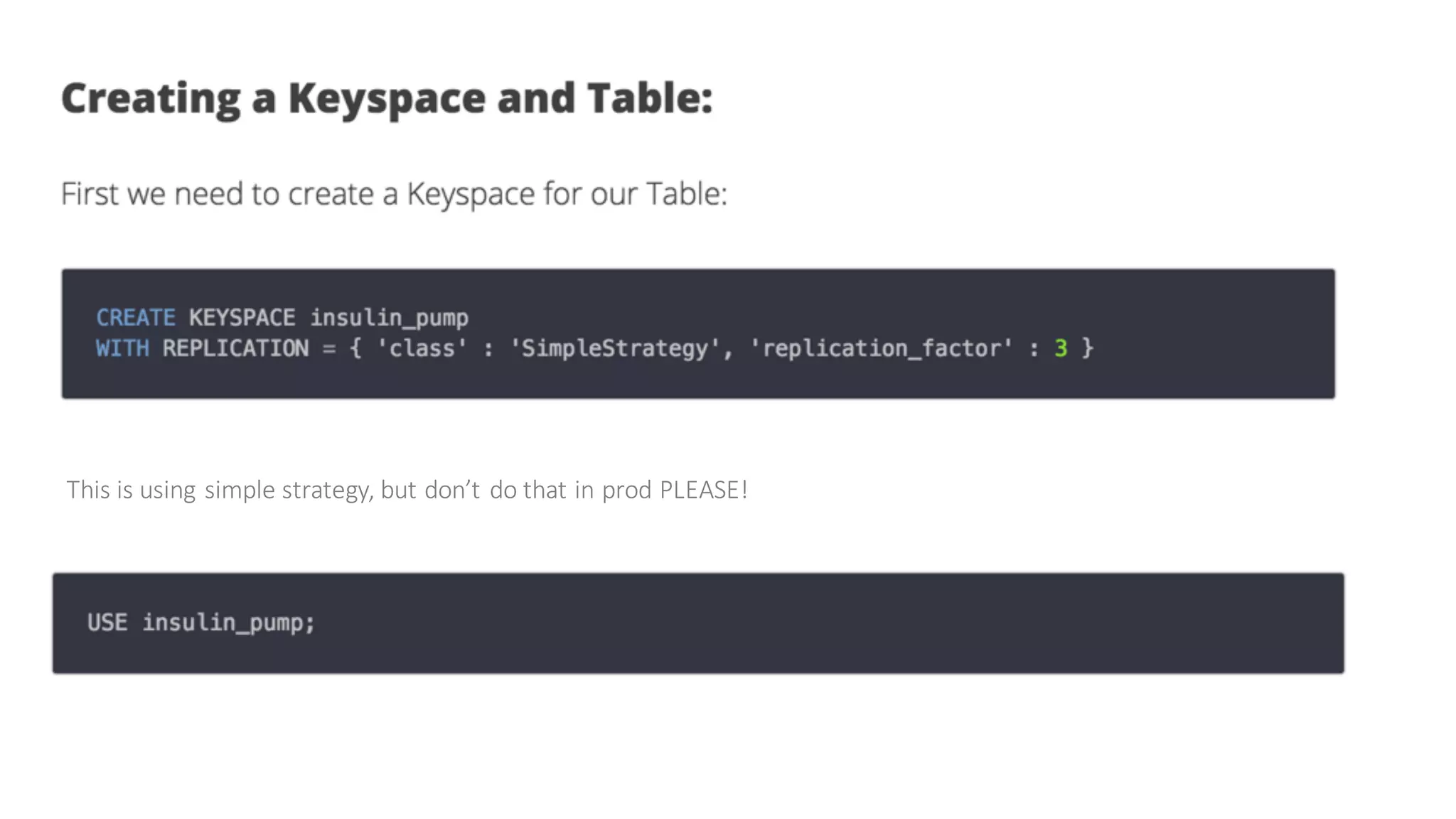Click the WITH keyword in the code
Viewport: 1456px width, 819px height.
coord(122,348)
